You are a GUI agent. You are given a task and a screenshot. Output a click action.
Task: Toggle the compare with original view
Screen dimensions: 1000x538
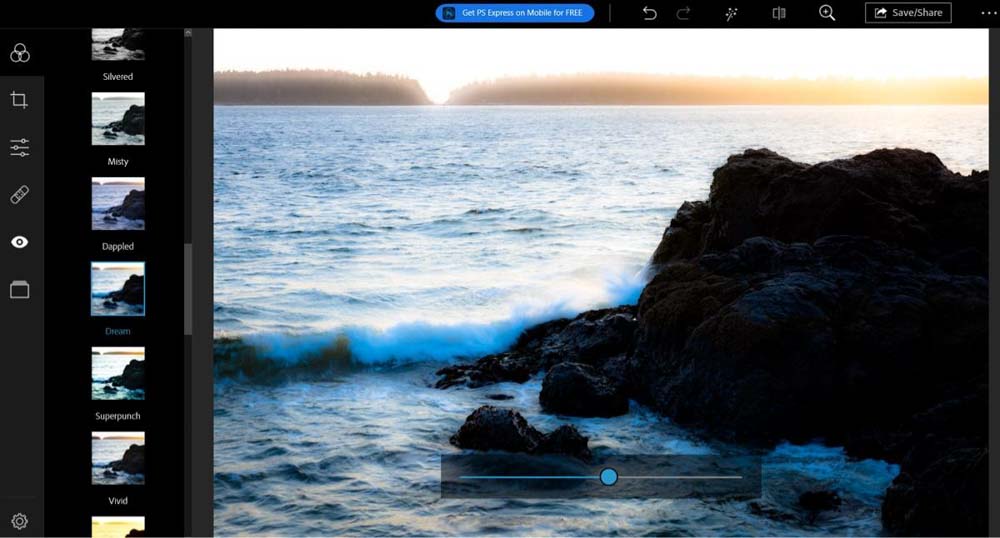tap(779, 13)
